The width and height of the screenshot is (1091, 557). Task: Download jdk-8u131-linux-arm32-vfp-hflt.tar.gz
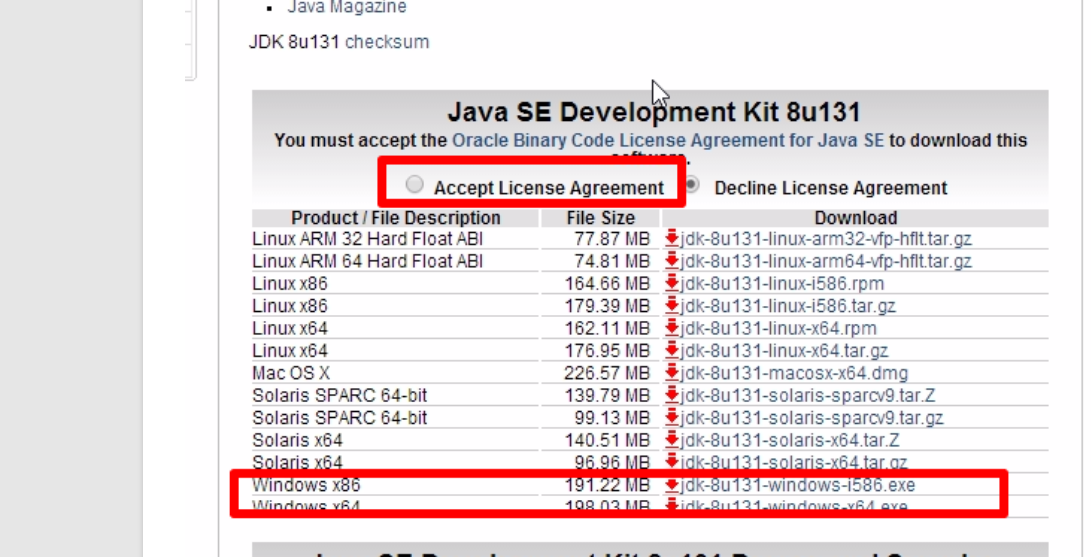point(826,239)
